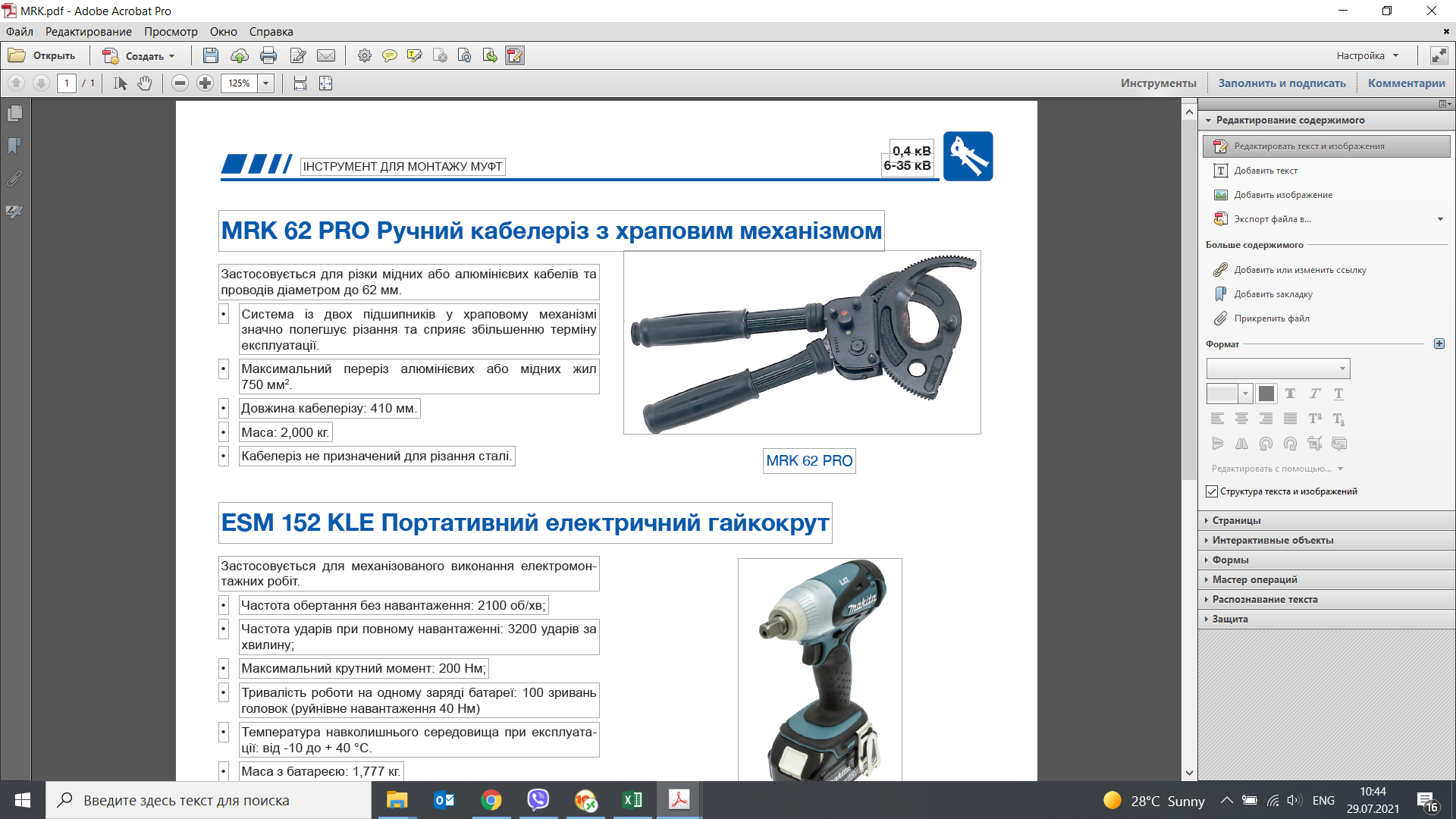Click the dark gray text color swatch
This screenshot has height=819, width=1456.
[x=1266, y=394]
